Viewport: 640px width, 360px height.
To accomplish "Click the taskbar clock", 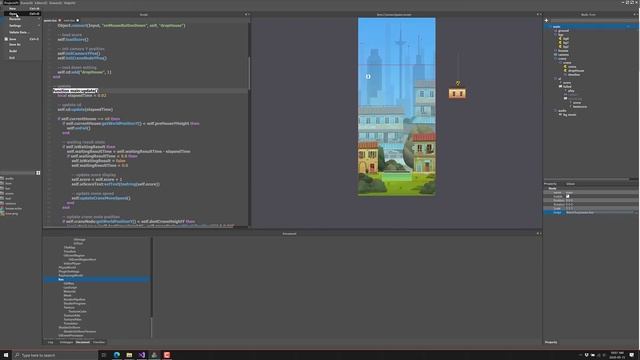I will pos(617,355).
